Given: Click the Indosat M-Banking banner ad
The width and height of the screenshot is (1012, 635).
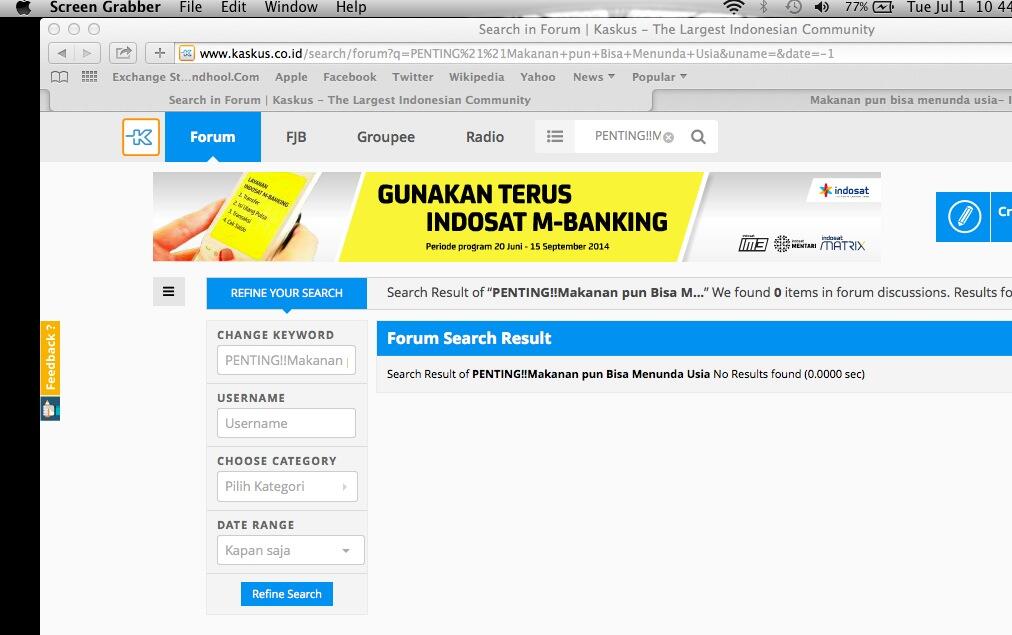Looking at the screenshot, I should point(517,217).
